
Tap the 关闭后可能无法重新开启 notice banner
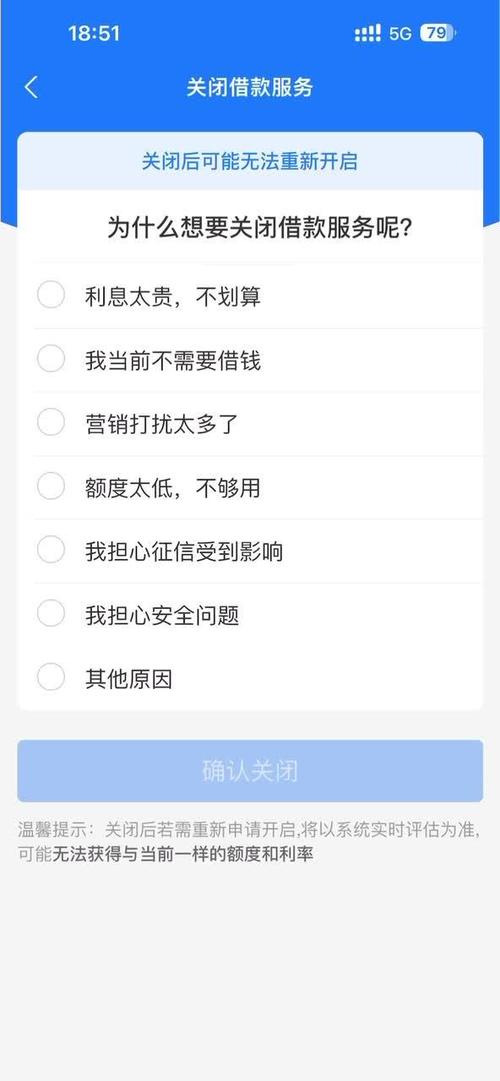[x=250, y=161]
